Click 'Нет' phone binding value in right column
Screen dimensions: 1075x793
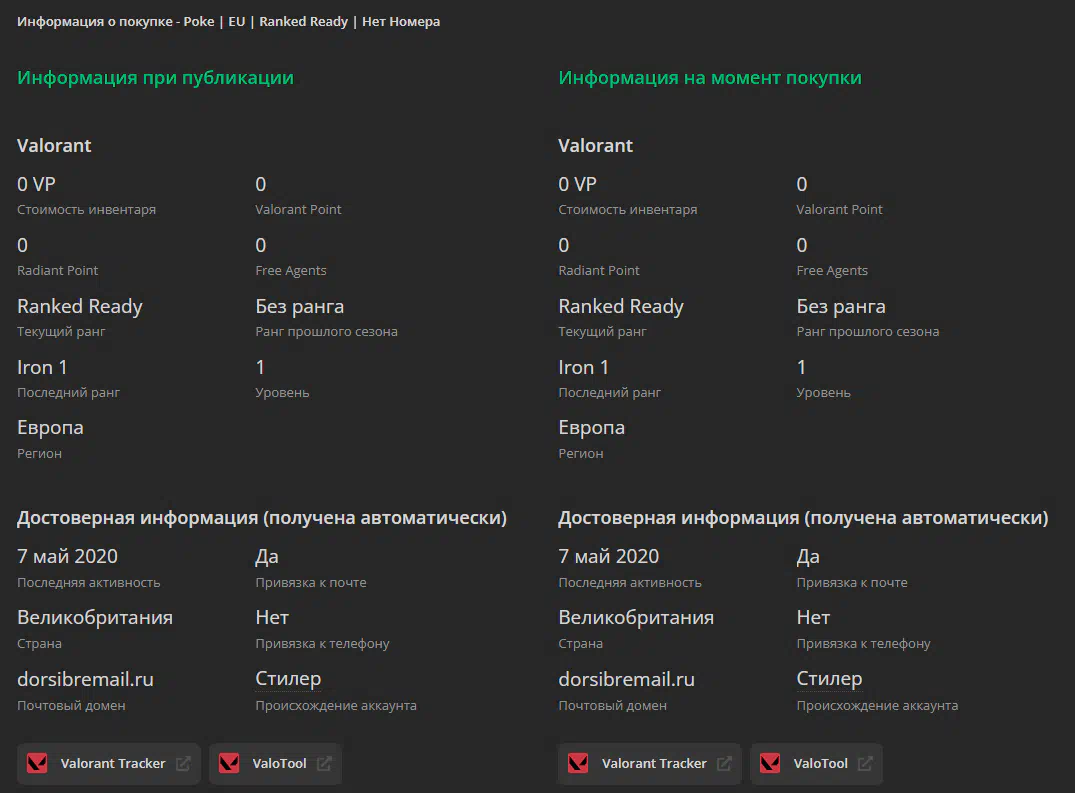click(813, 618)
